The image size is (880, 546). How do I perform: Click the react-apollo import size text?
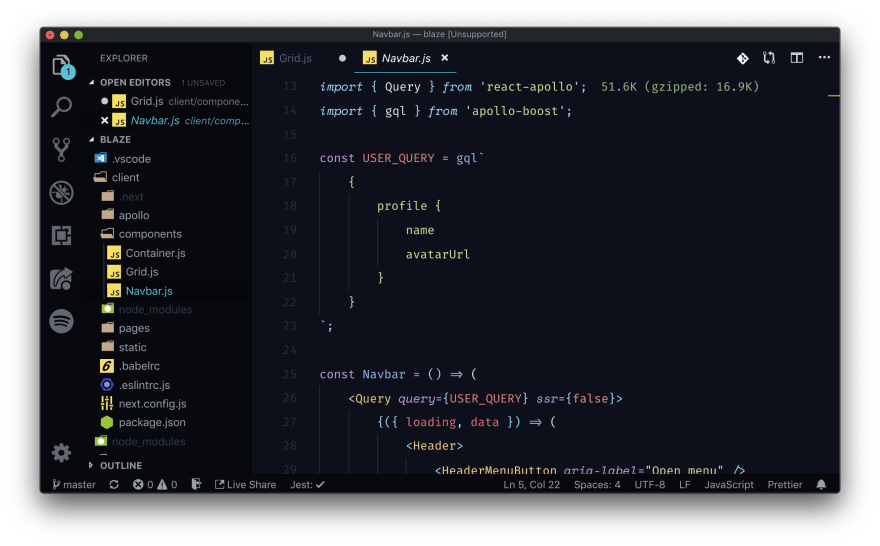[680, 86]
